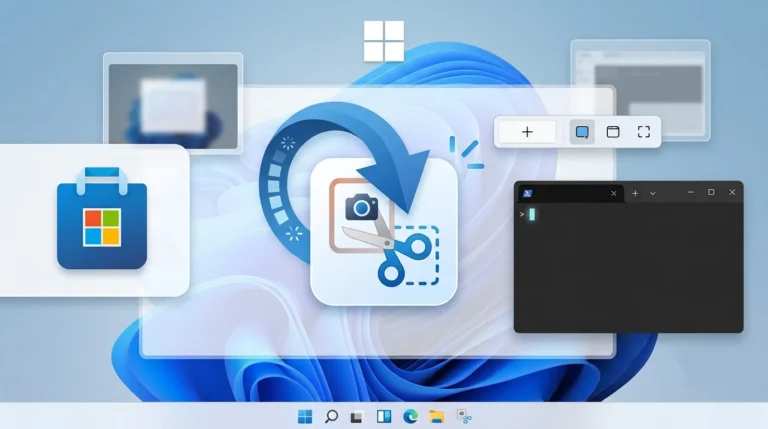
Task: Open File Explorer folder icon on taskbar
Action: (436, 417)
